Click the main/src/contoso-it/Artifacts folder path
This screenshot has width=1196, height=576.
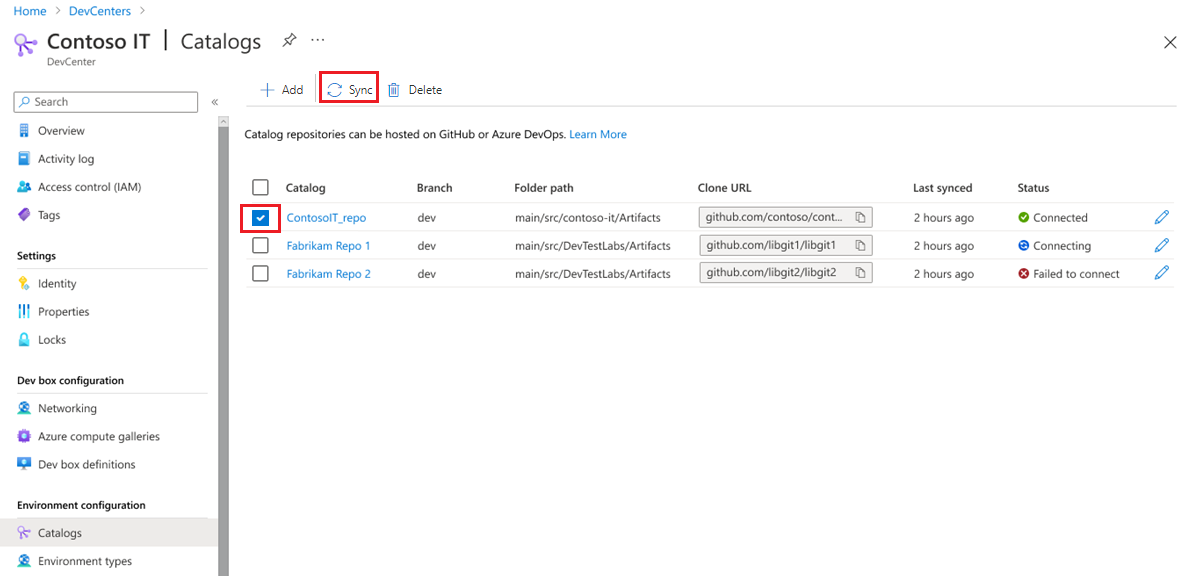(587, 217)
